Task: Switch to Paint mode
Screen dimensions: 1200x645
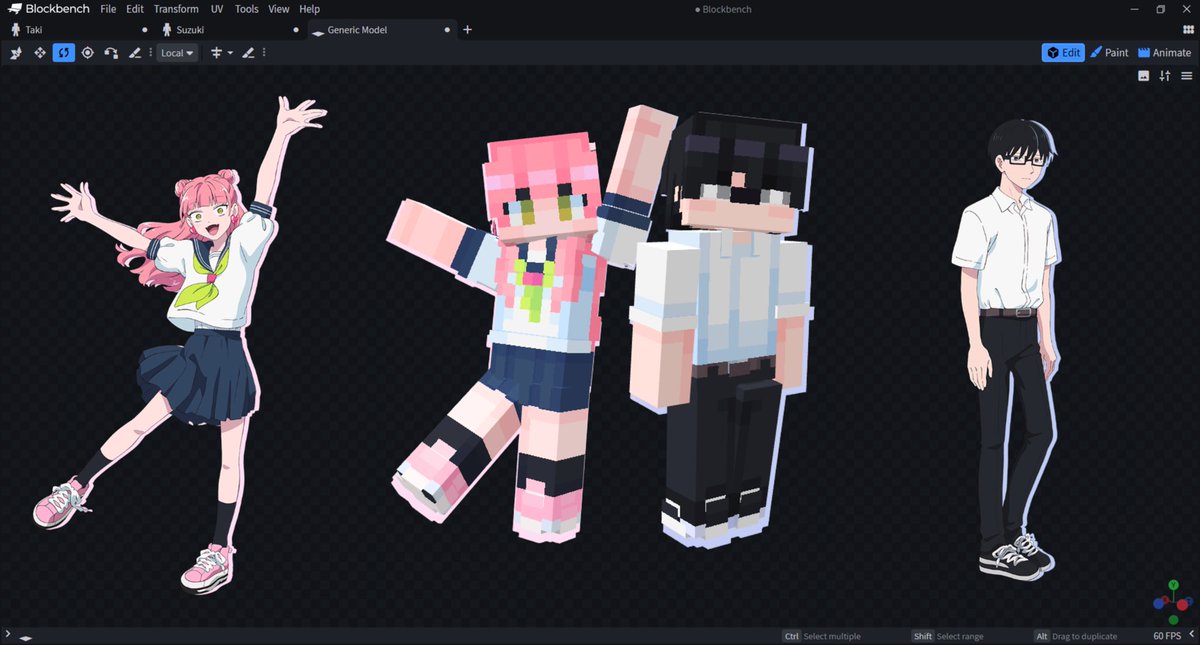Action: [1109, 53]
